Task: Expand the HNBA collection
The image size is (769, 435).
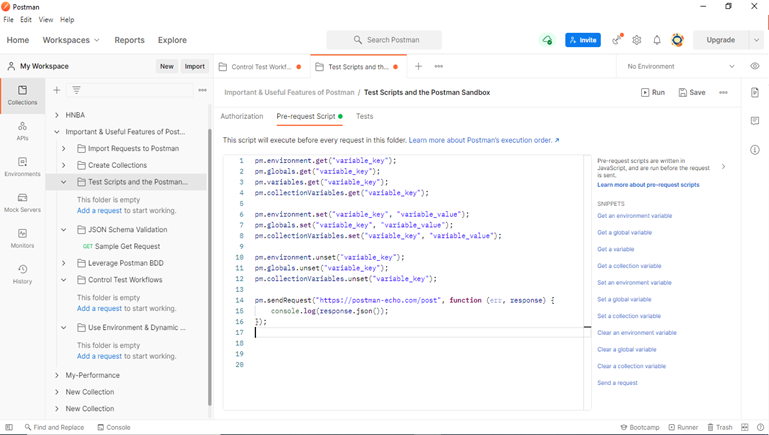Action: click(x=57, y=115)
